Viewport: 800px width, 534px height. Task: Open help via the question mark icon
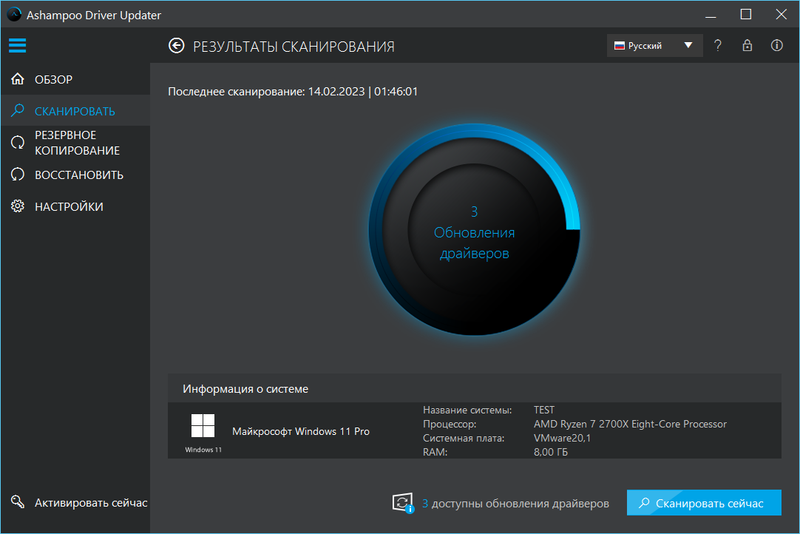click(718, 45)
